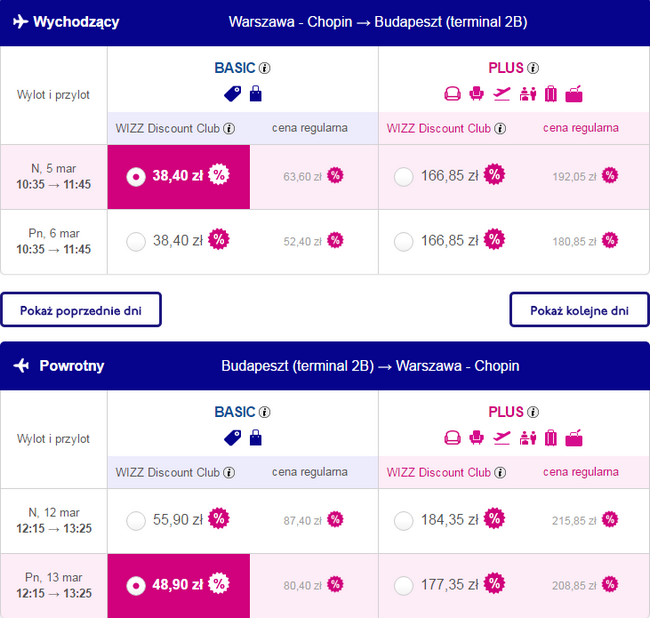Click percent badge beside outbound 192,05 zł
Viewport: 650px width, 618px height.
609,176
